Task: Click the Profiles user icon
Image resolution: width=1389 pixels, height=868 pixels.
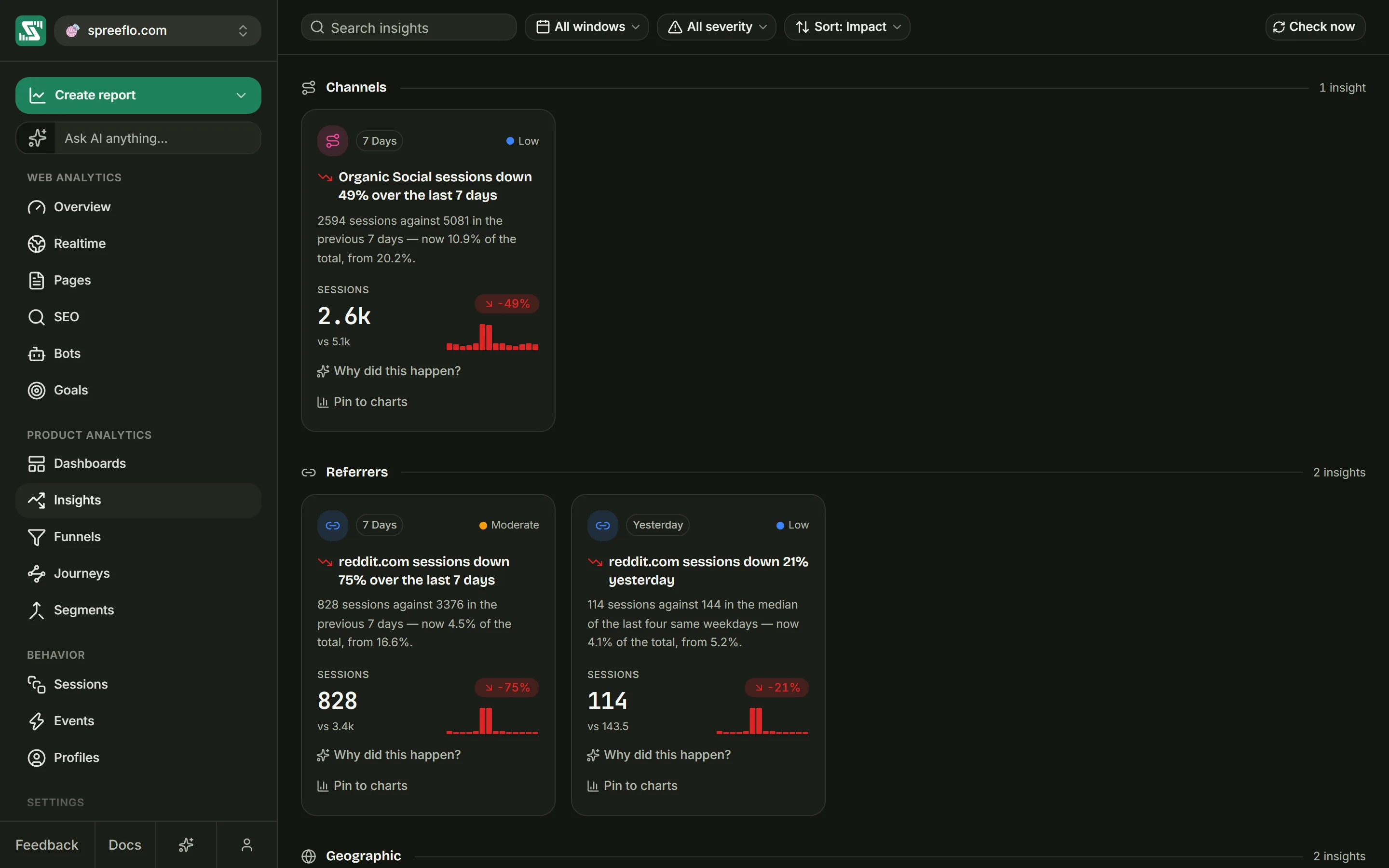Action: tap(37, 758)
